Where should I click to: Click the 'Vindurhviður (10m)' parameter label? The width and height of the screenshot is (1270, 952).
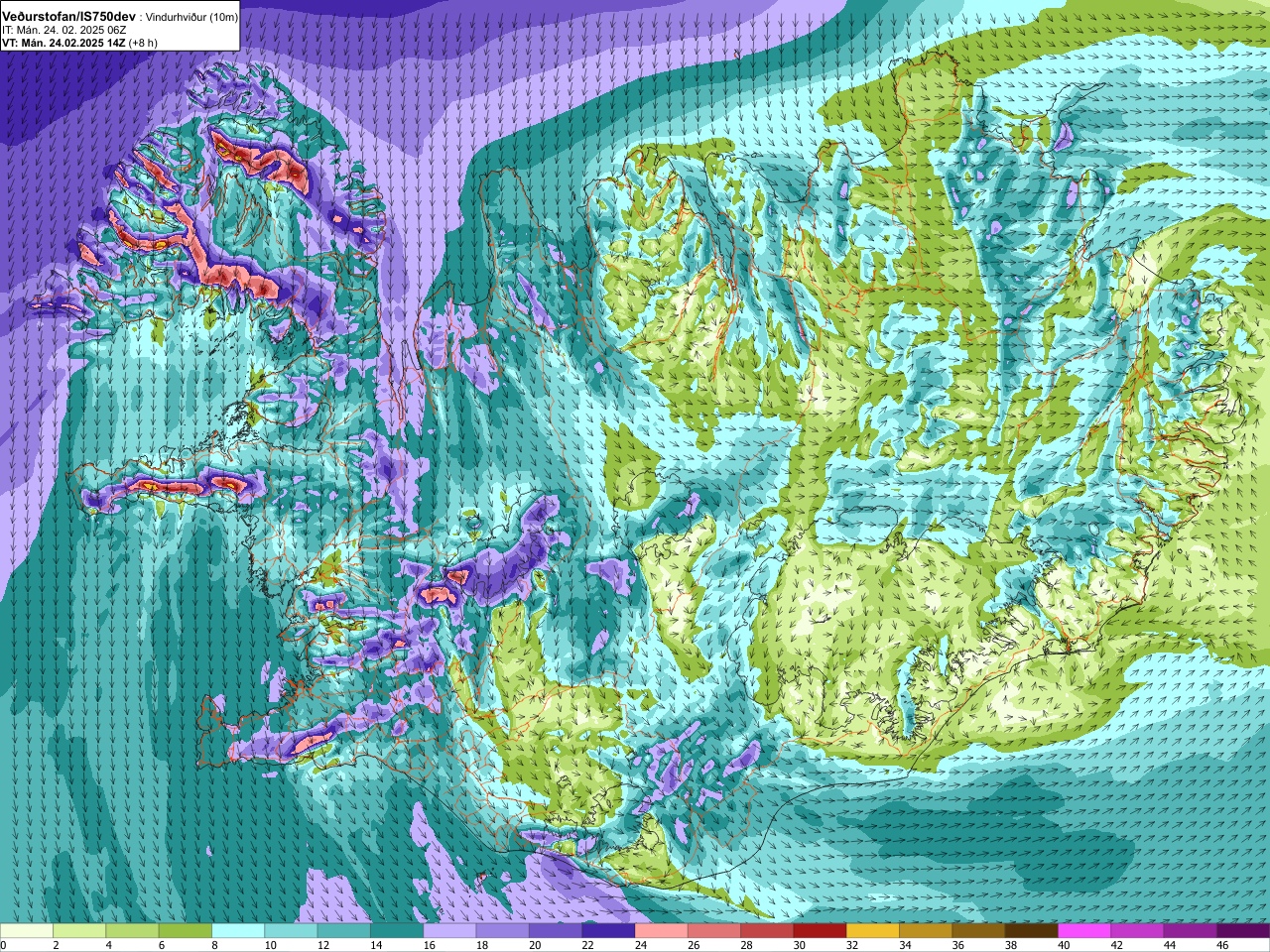191,17
